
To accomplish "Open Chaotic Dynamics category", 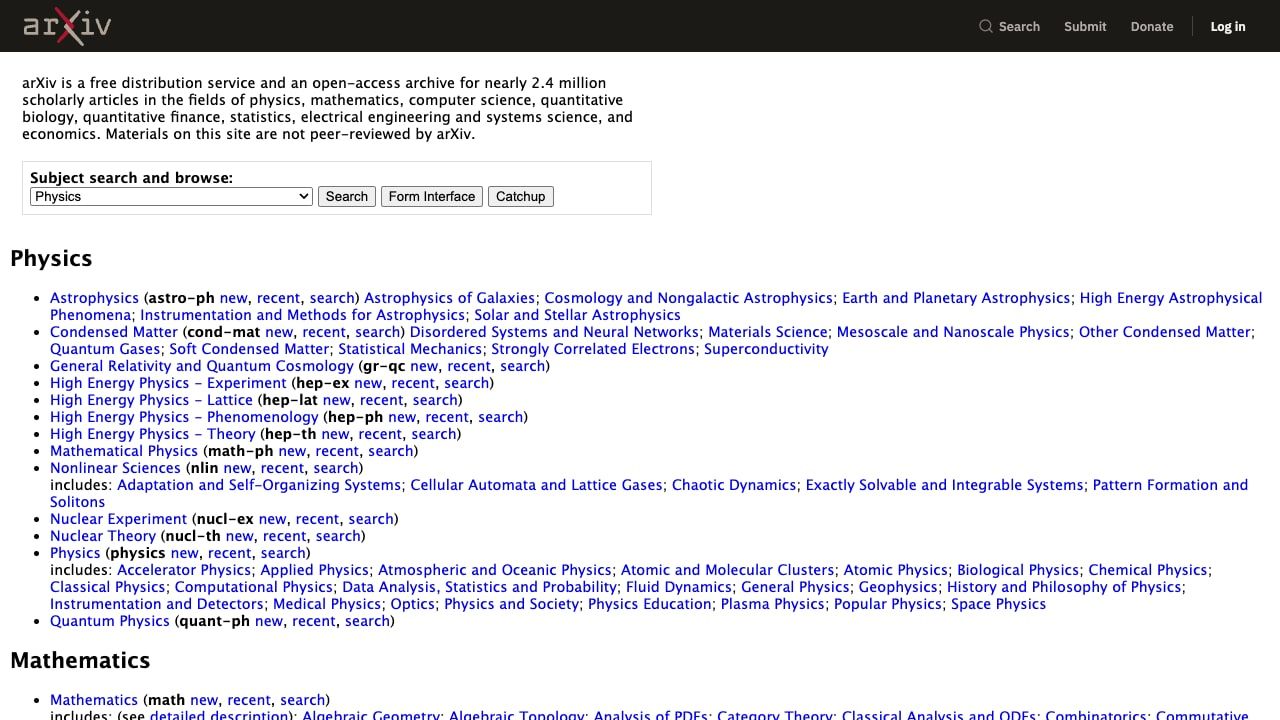I will 734,485.
